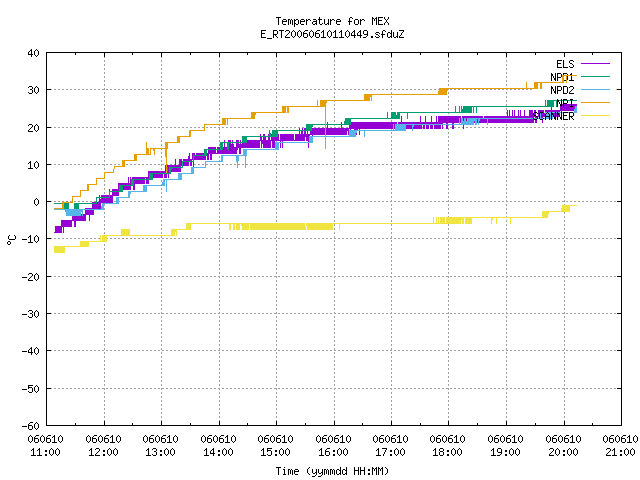The image size is (640, 480).
Task: Click the y-axis tick label -40
Action: click(x=31, y=351)
